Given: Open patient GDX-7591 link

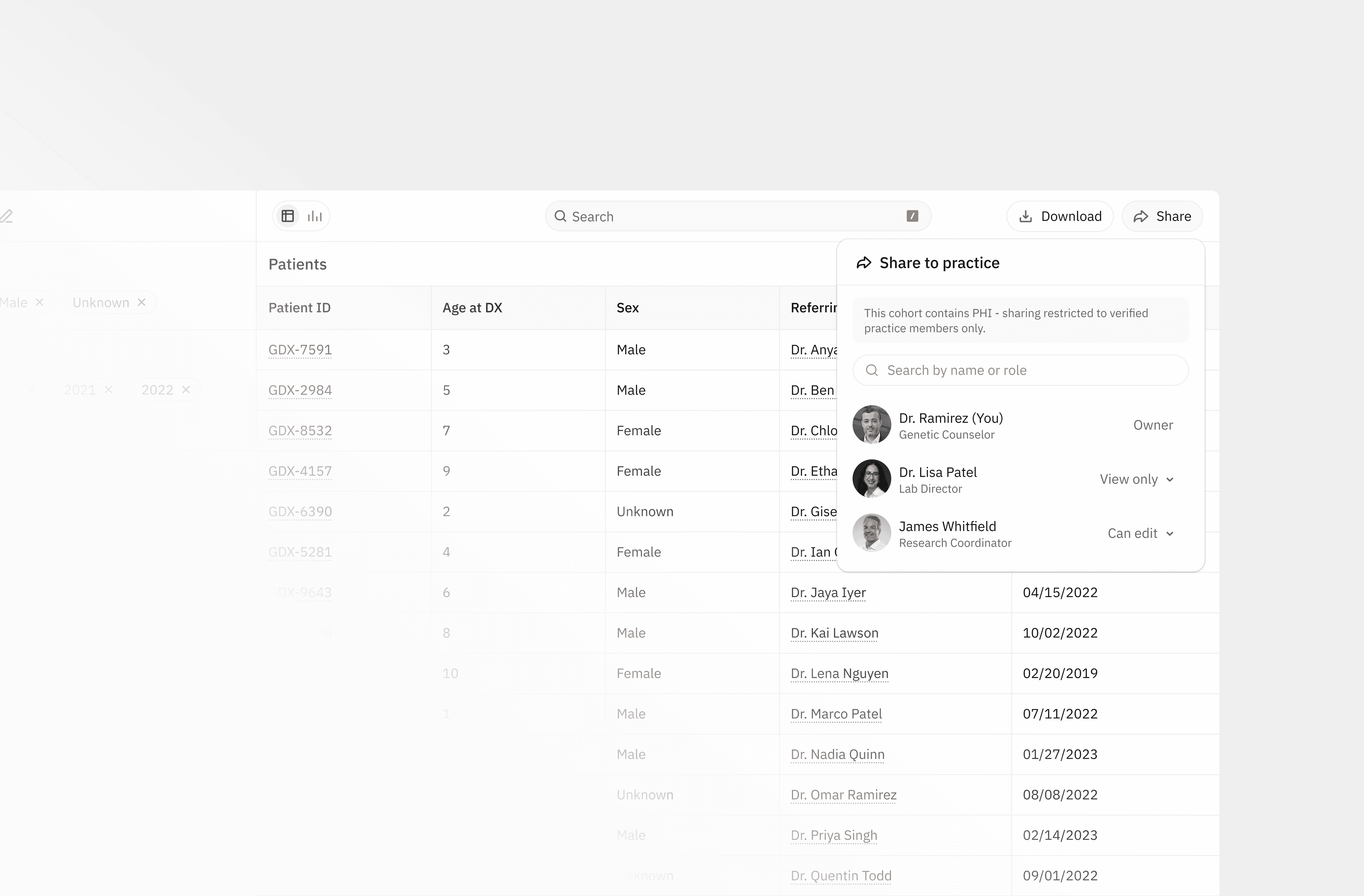Looking at the screenshot, I should [x=300, y=349].
